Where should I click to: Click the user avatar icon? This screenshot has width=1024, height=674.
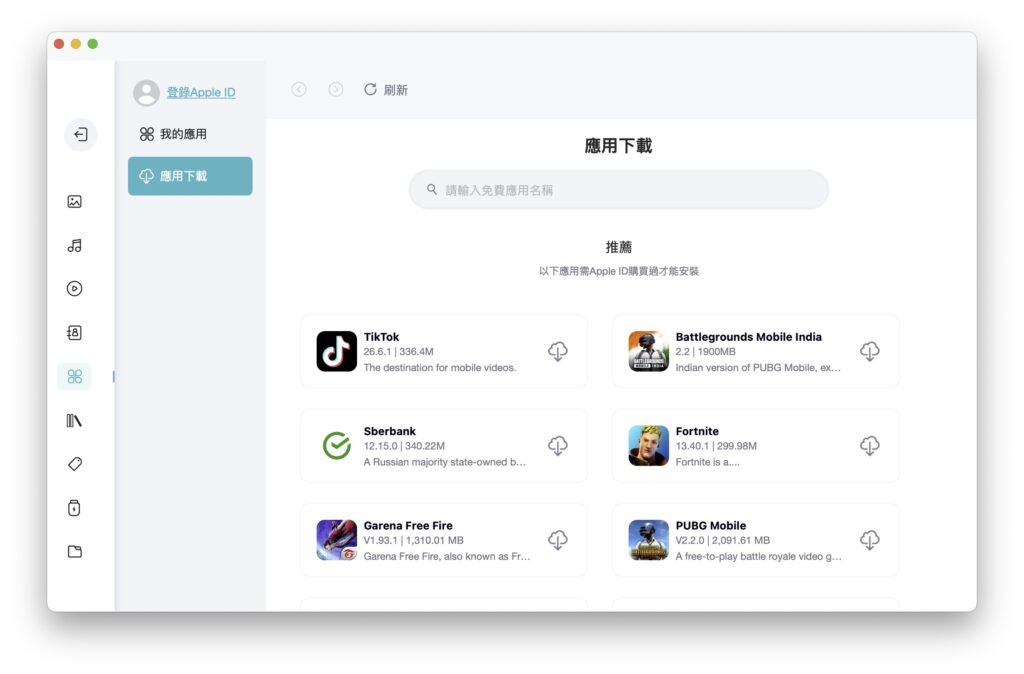pos(146,93)
